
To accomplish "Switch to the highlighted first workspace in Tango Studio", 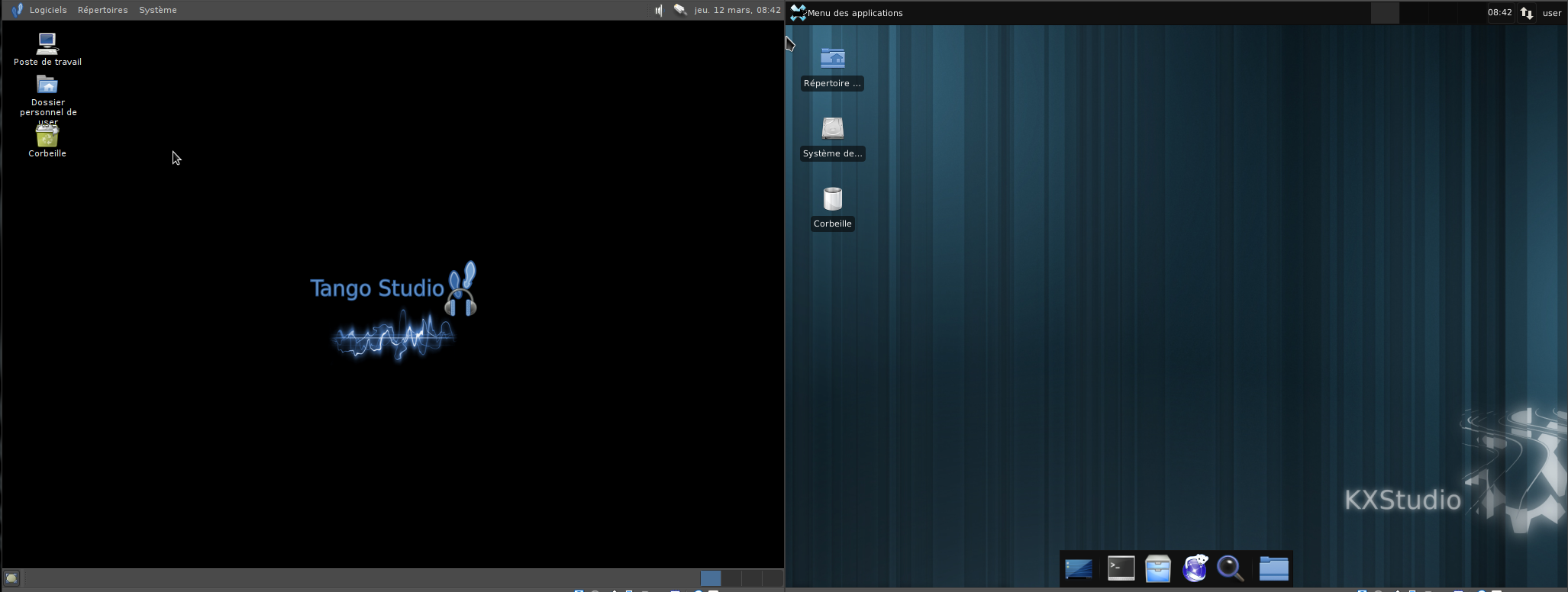I will [x=711, y=578].
